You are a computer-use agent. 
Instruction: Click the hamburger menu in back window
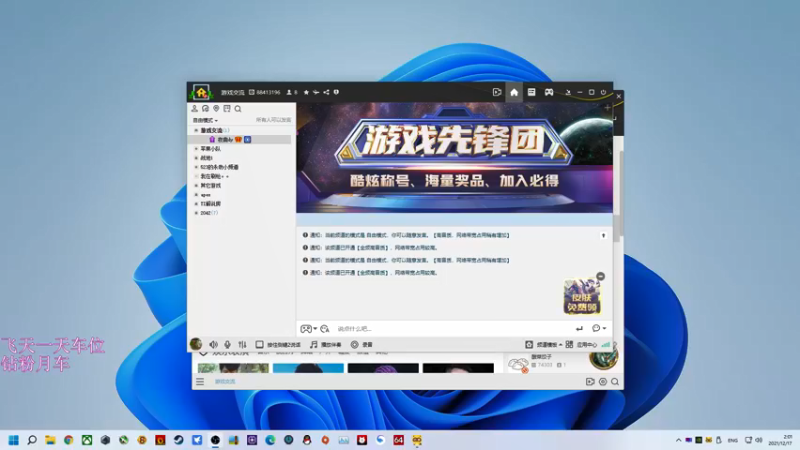coord(200,382)
